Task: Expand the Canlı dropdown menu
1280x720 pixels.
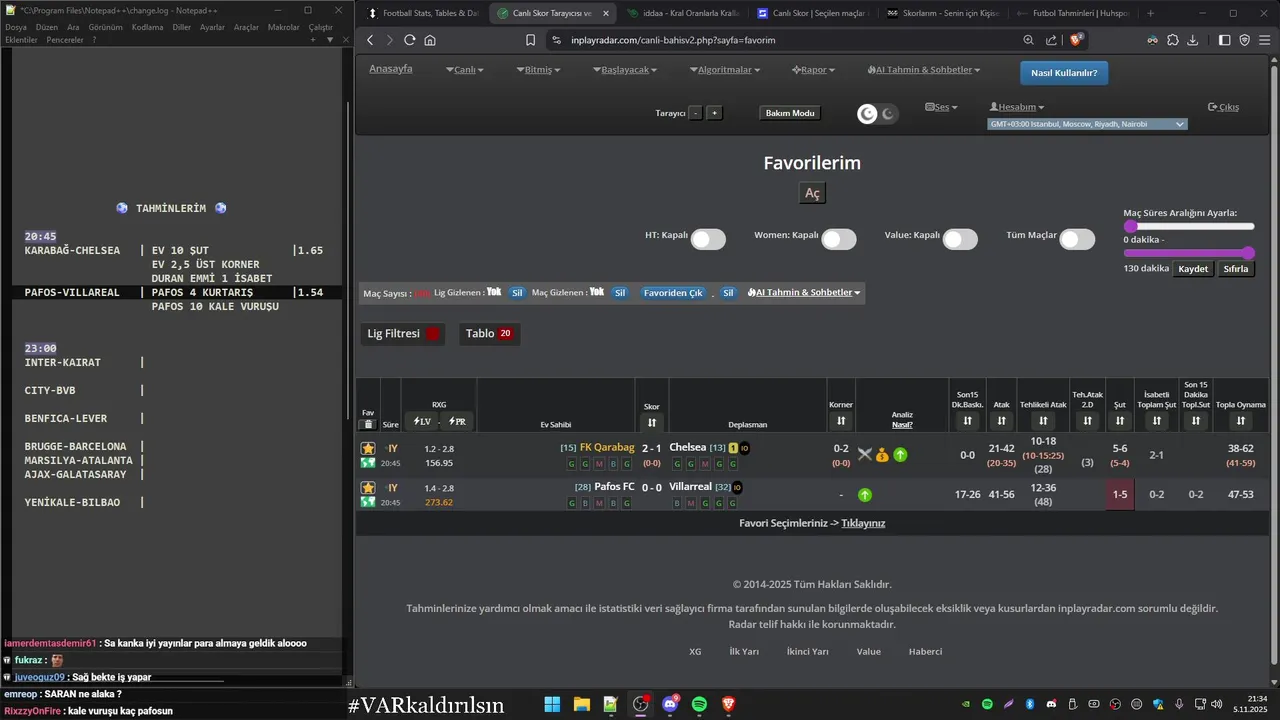Action: (465, 70)
